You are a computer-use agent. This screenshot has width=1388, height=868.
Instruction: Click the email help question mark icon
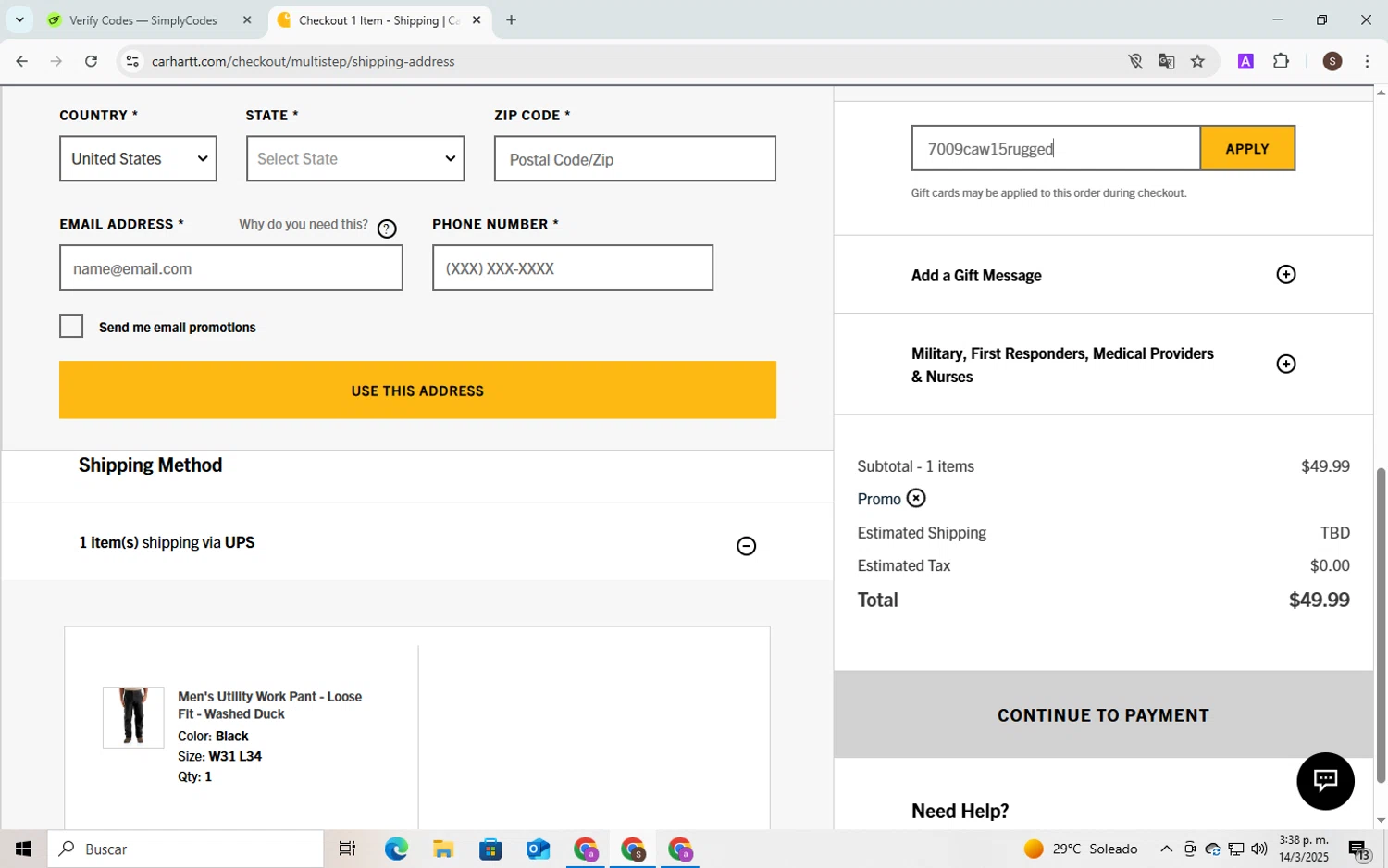[x=387, y=229]
